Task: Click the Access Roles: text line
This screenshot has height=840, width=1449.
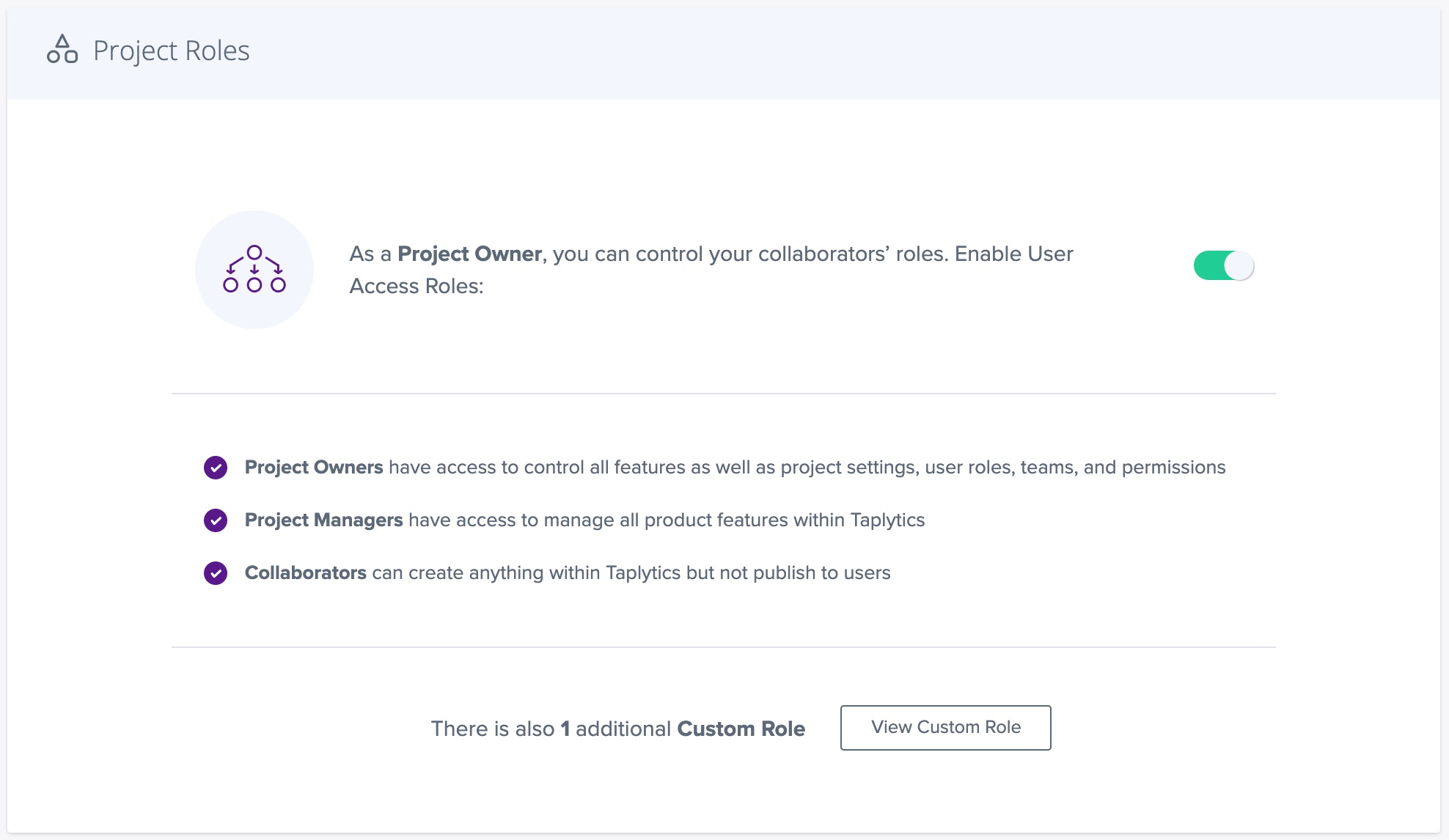Action: 417,287
